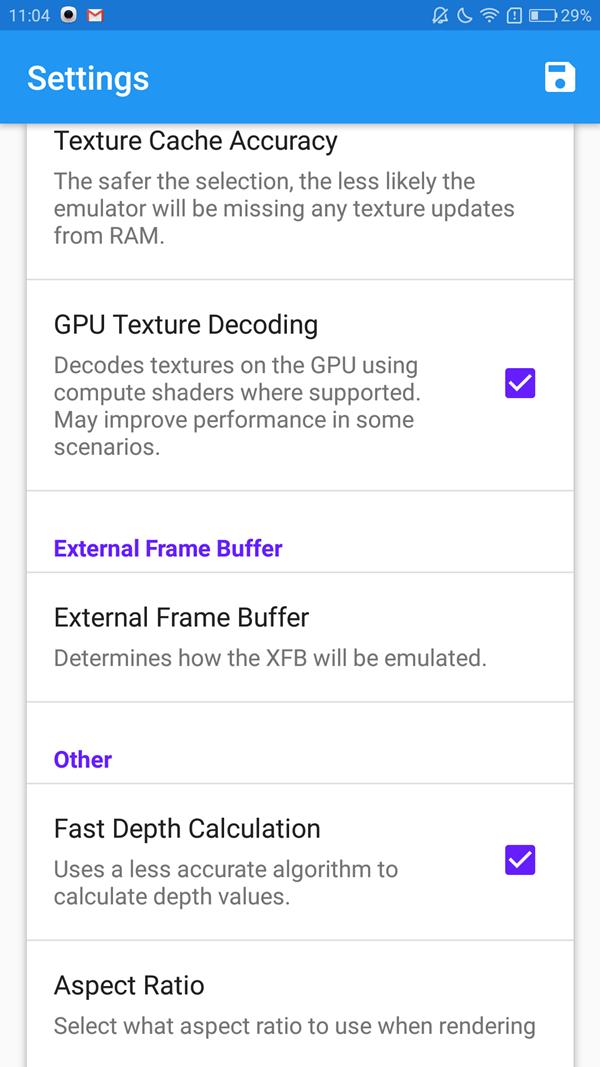
Task: Disable the Fast Depth Calculation checkbox
Action: pyautogui.click(x=520, y=860)
